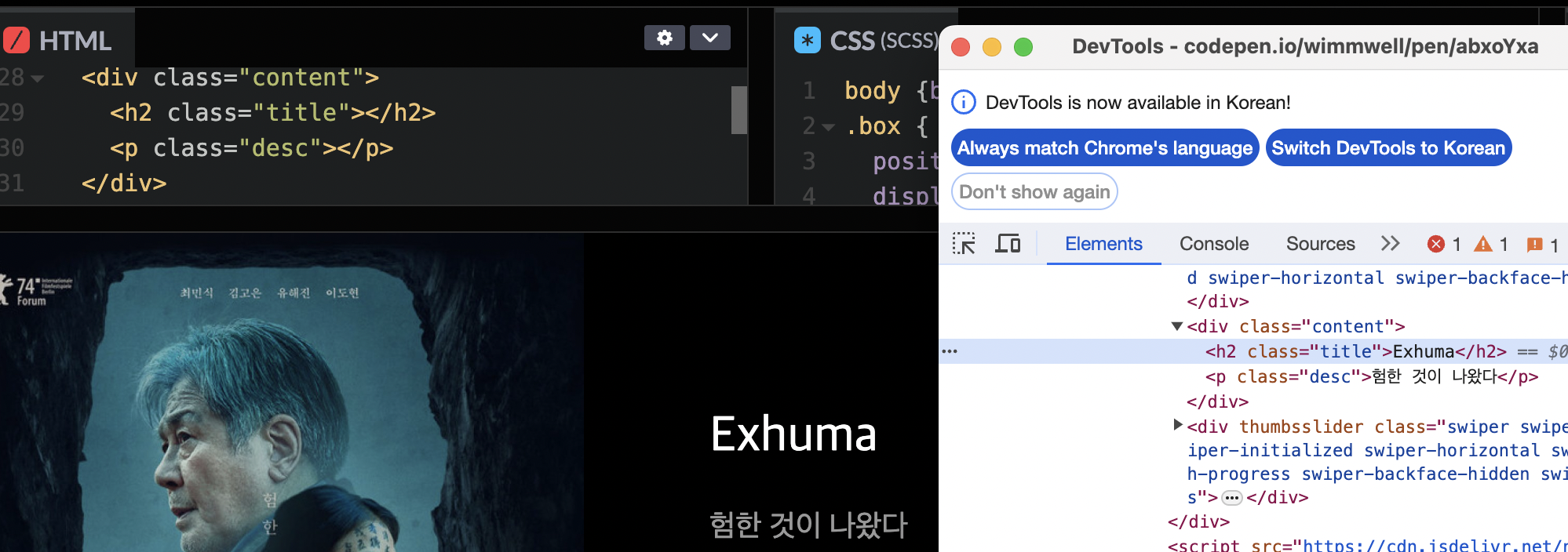Click the body rule line in CSS
Viewport: 1568px width, 552px height.
(x=891, y=91)
